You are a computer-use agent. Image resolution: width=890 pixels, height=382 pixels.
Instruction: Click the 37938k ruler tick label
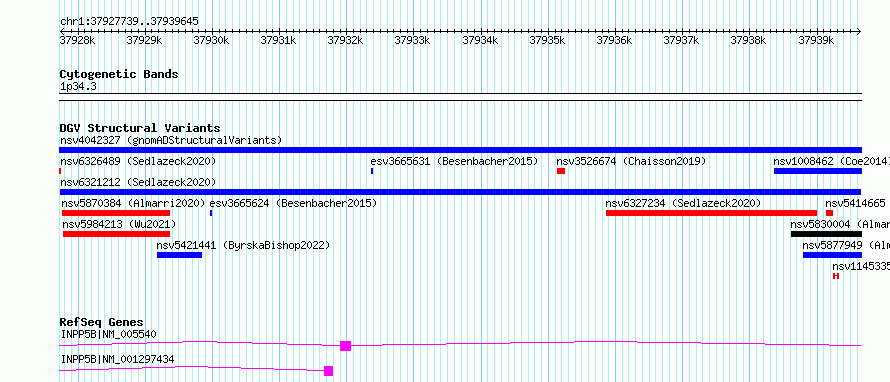coord(748,40)
